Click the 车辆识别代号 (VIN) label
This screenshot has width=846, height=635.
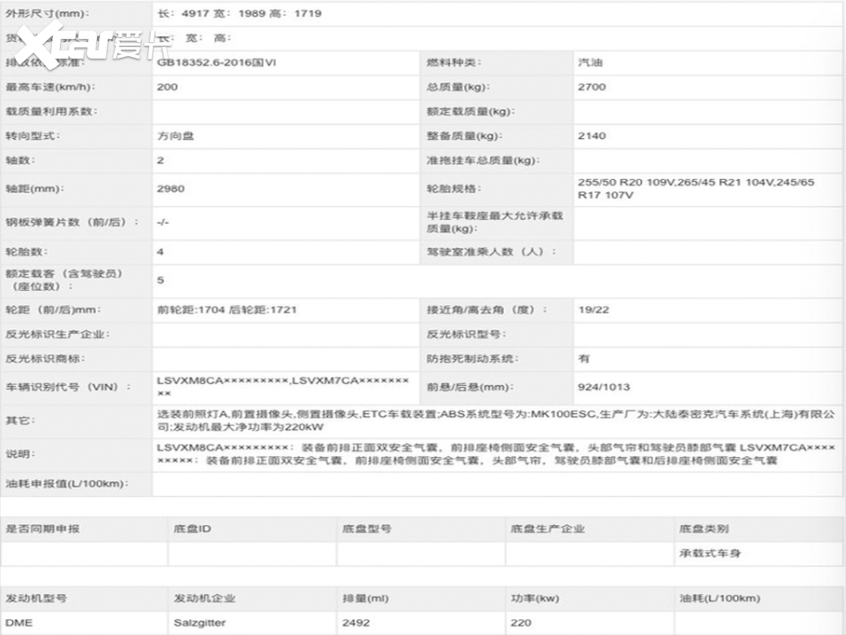click(68, 387)
